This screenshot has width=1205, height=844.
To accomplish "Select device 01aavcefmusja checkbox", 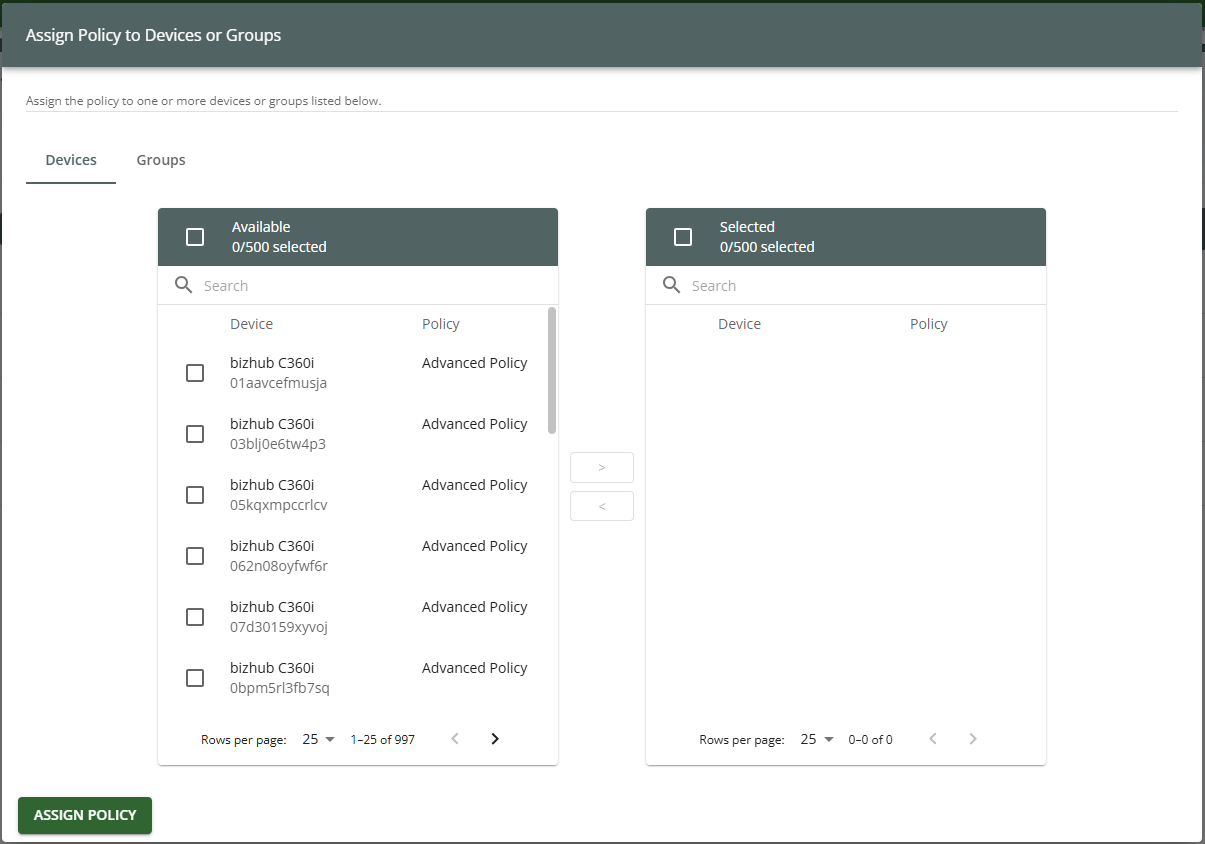I will pos(195,373).
